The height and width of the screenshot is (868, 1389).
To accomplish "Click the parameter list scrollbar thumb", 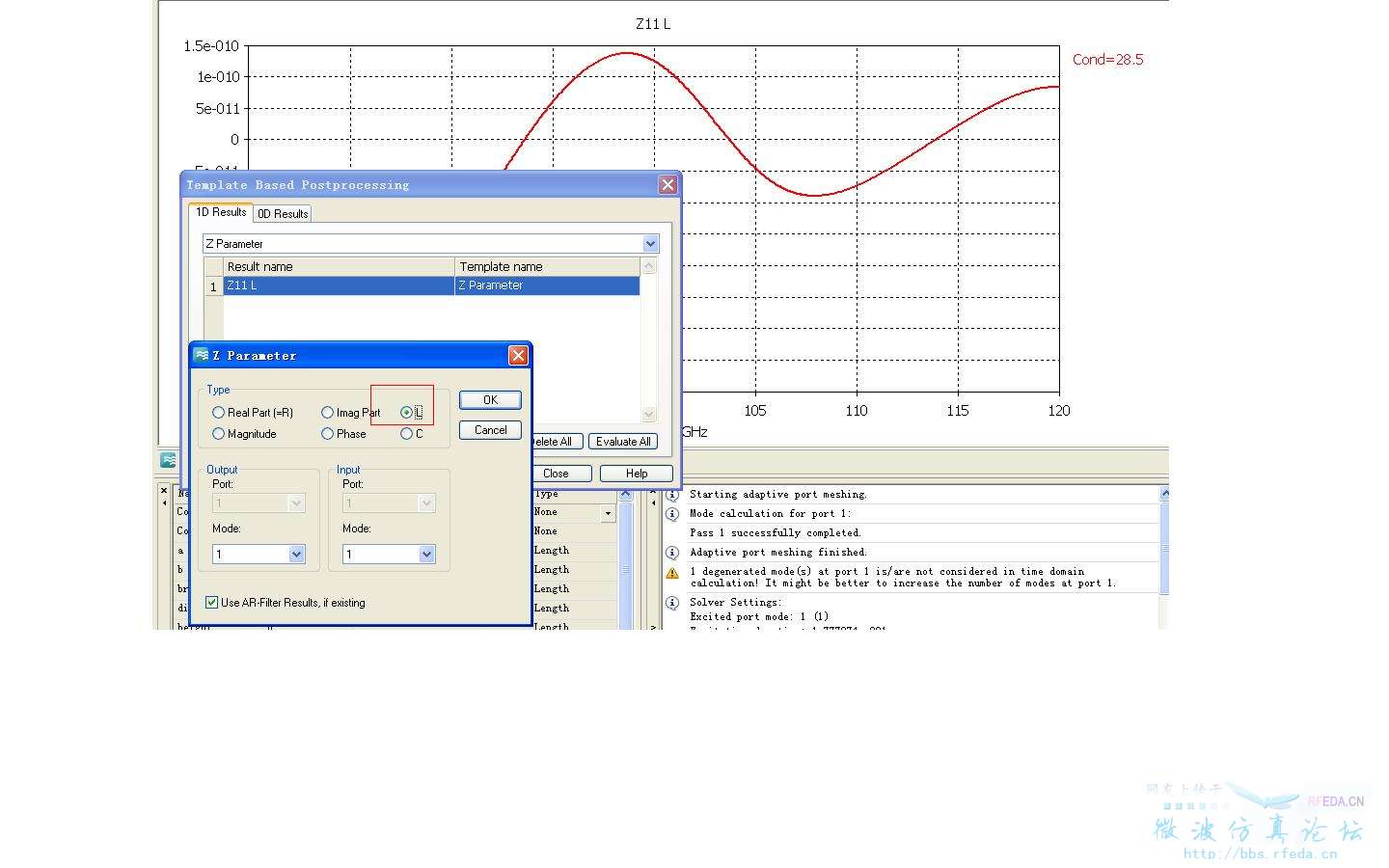I will (x=625, y=569).
